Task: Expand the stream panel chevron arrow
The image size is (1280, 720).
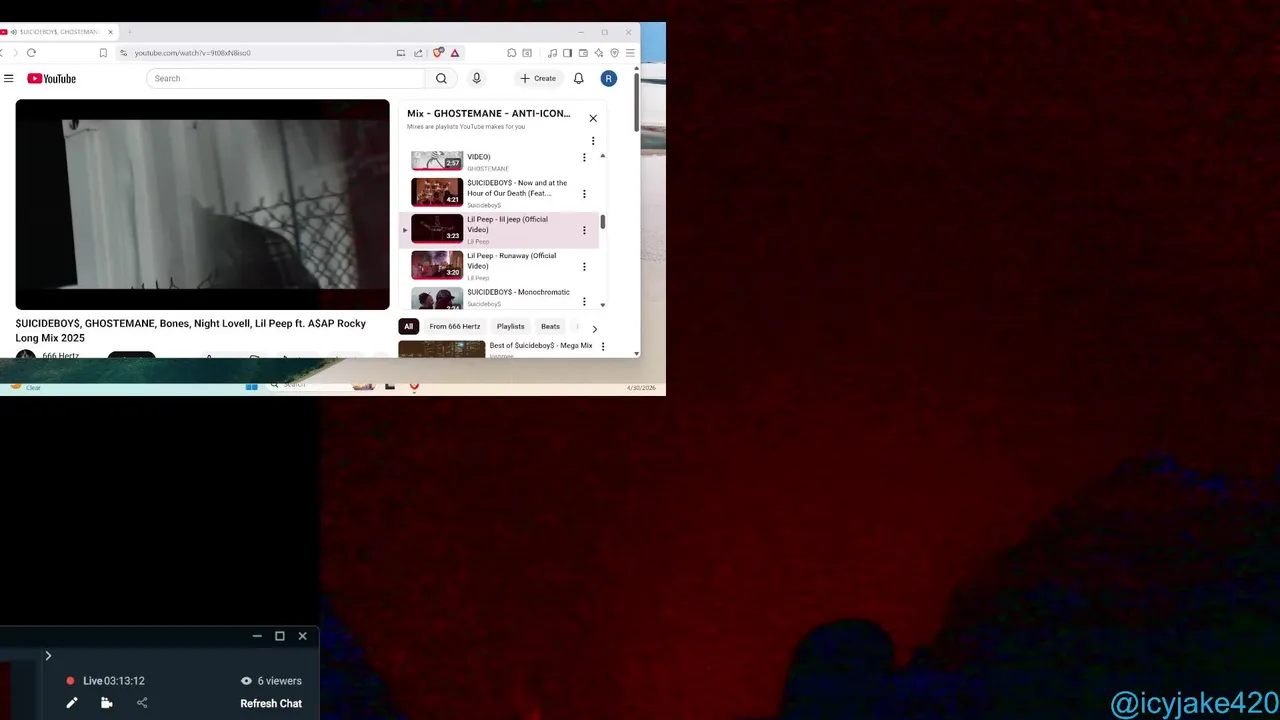Action: coord(48,656)
